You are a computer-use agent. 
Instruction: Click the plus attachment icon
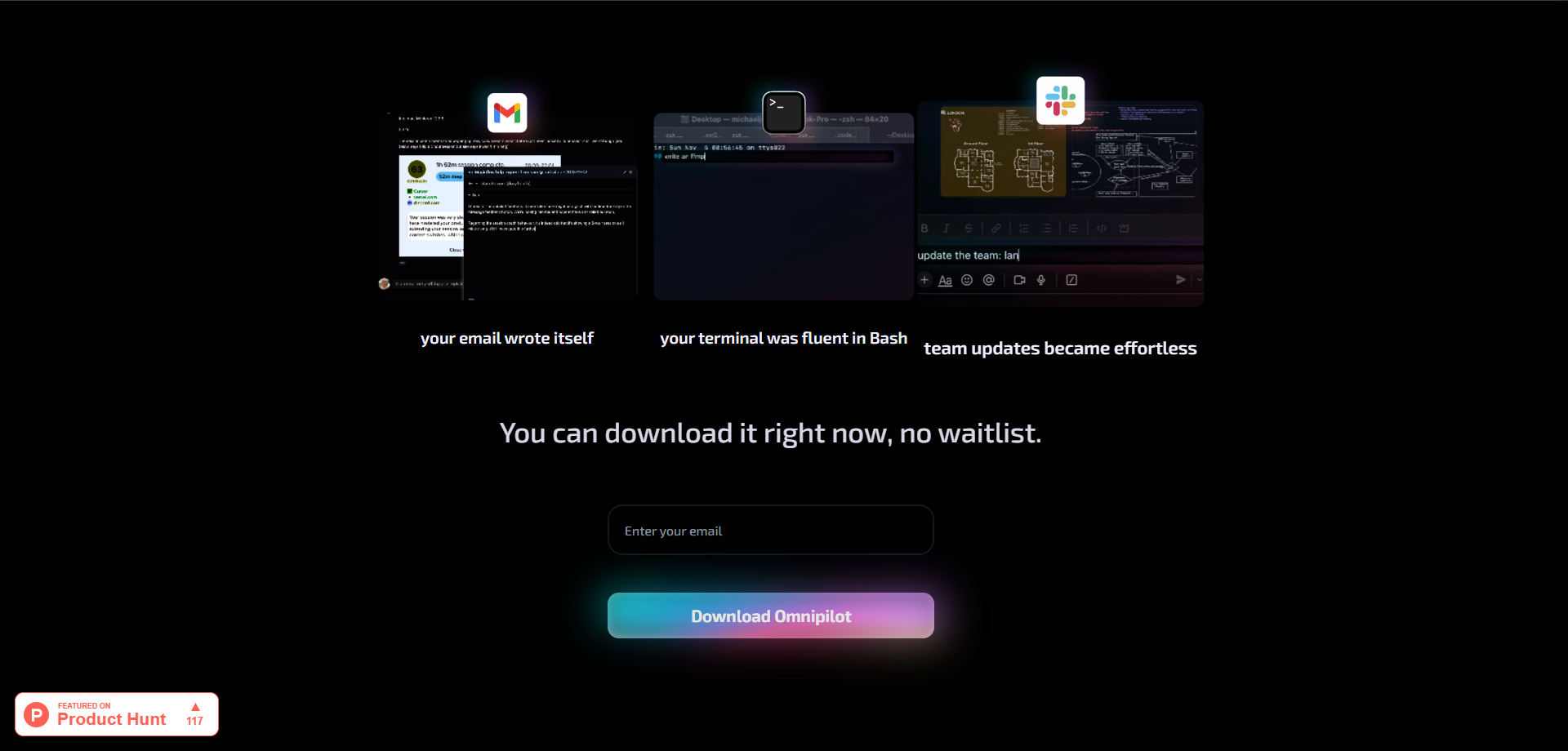click(x=924, y=280)
